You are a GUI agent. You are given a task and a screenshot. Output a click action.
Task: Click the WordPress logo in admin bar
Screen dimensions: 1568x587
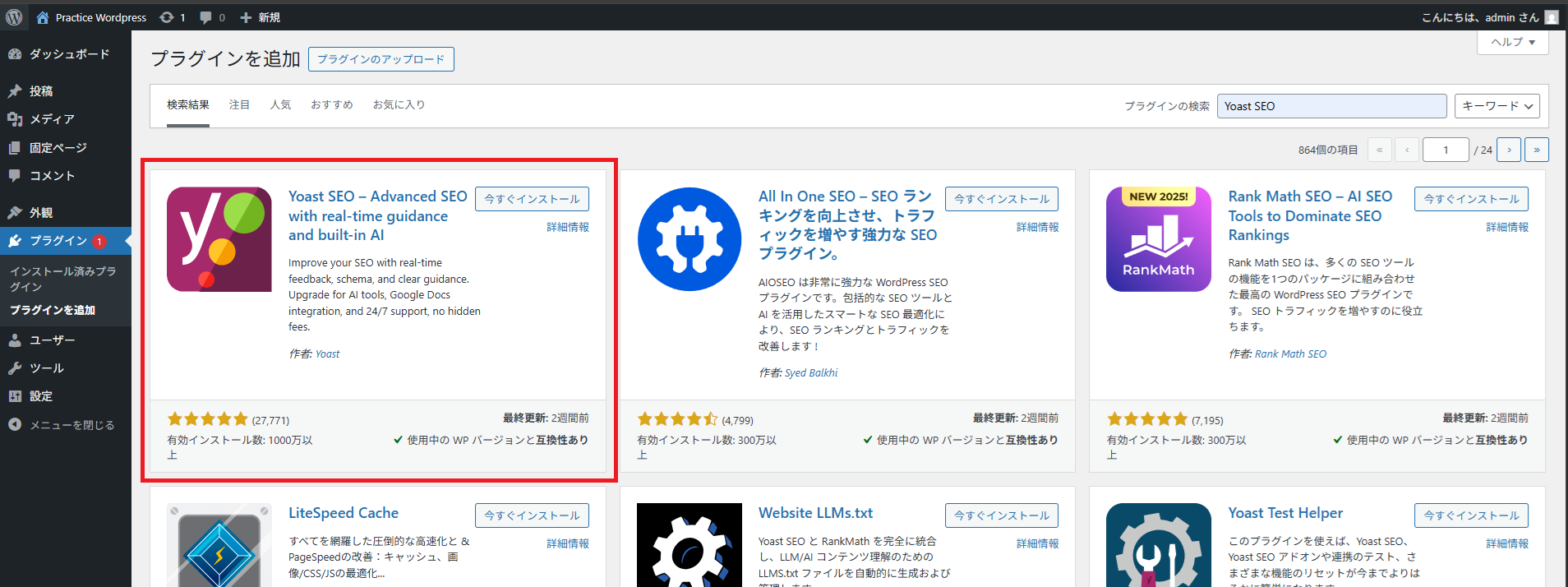pyautogui.click(x=14, y=16)
